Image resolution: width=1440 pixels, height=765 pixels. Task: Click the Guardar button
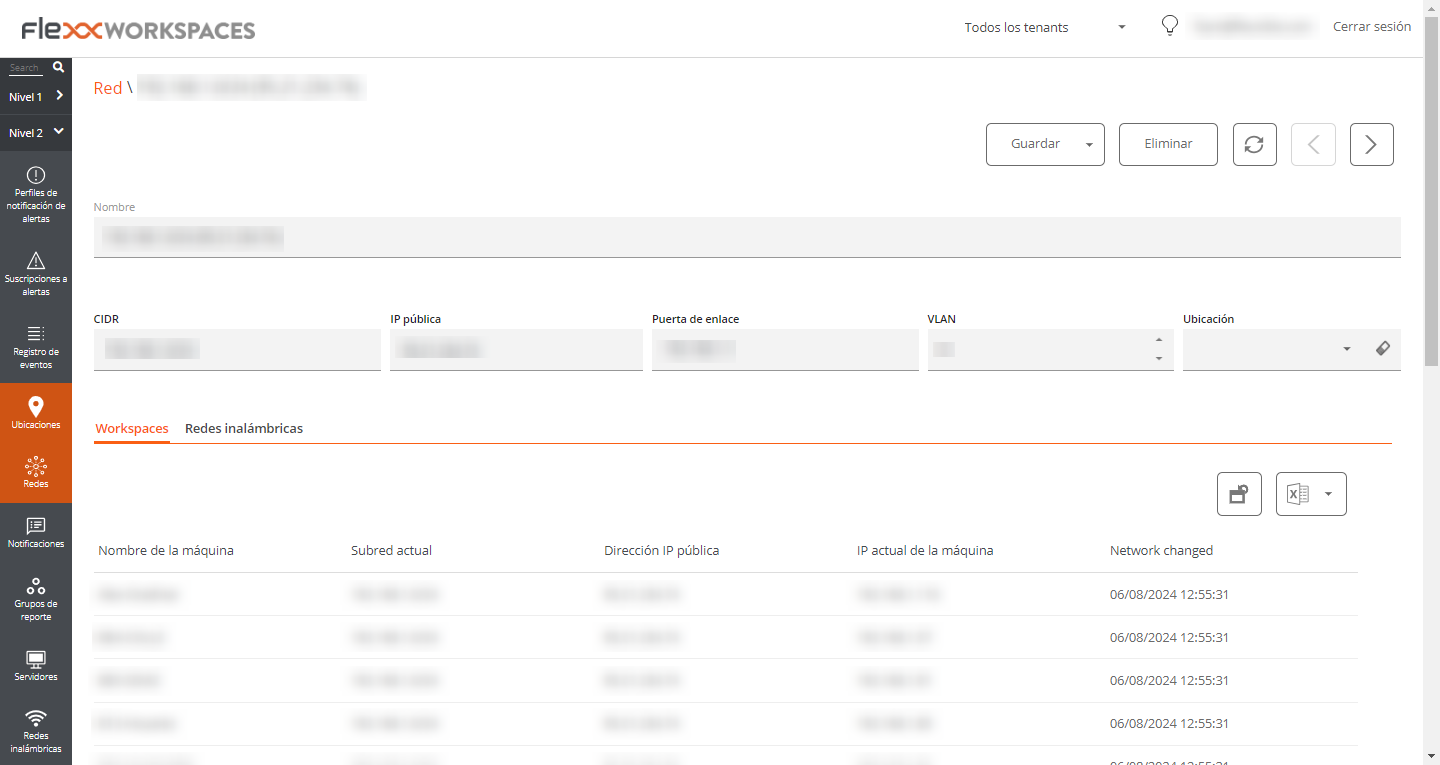[x=1035, y=144]
